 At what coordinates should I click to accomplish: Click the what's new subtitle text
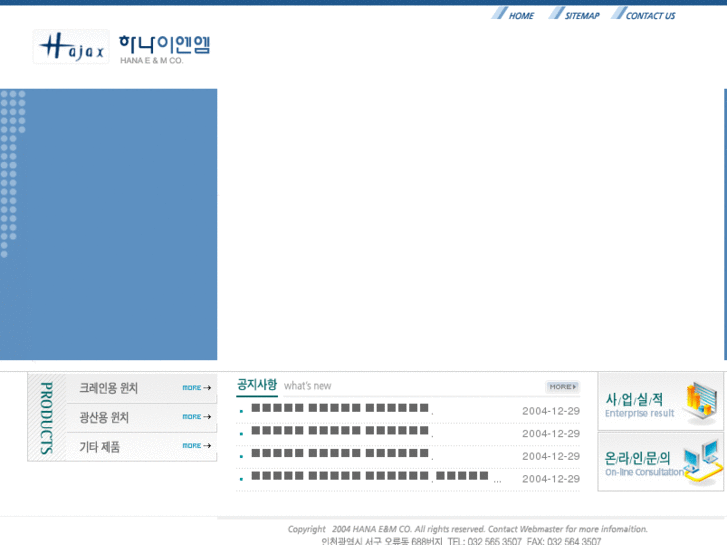click(307, 386)
